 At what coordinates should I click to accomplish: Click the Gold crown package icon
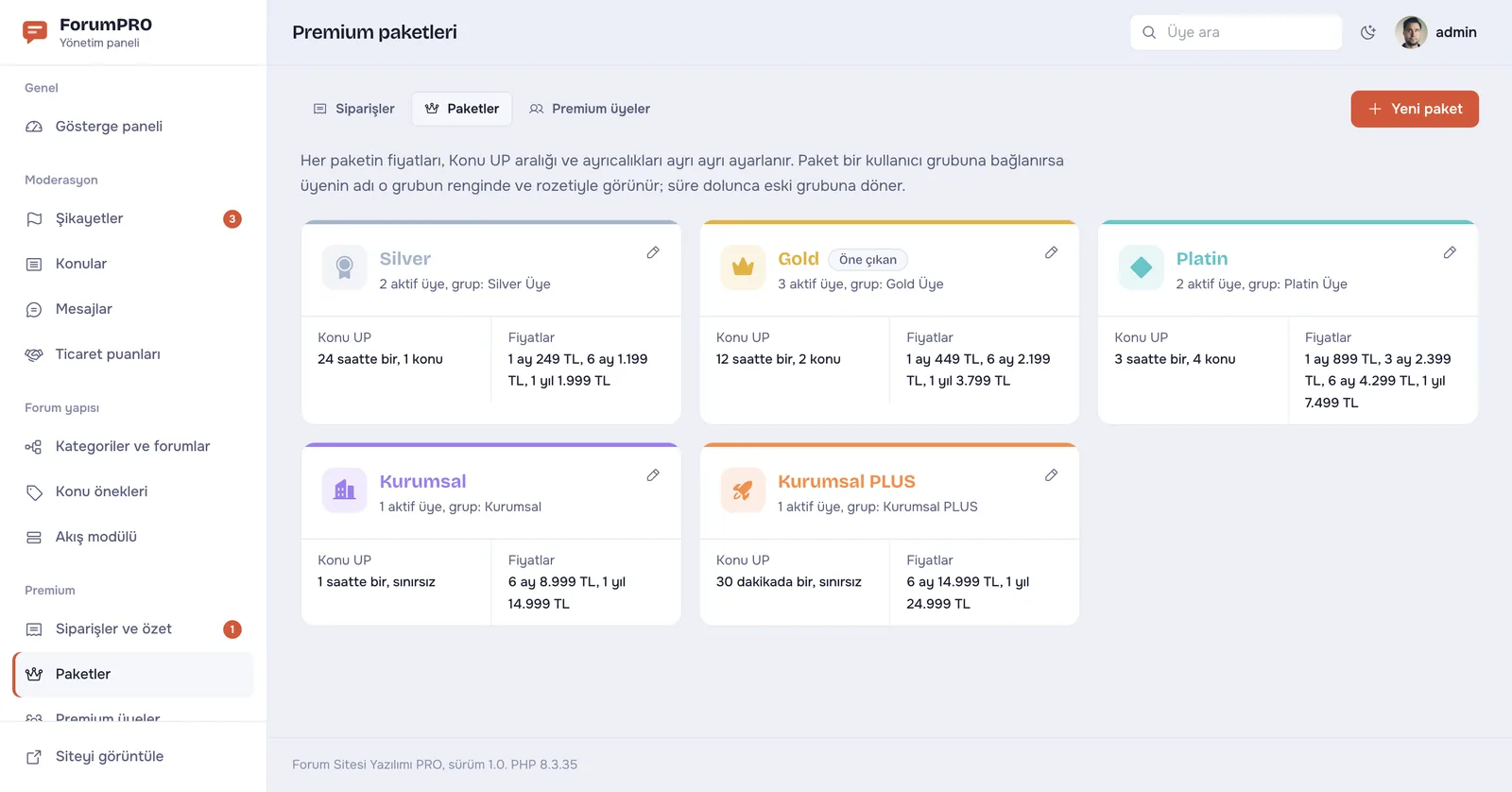(743, 267)
